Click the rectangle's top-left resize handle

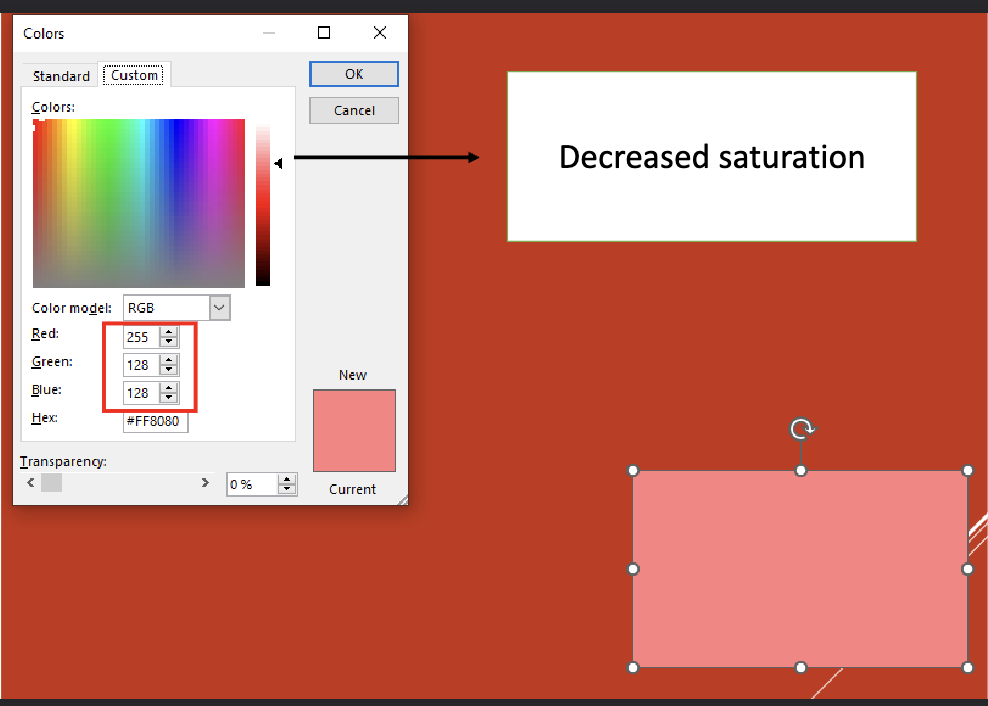click(633, 470)
